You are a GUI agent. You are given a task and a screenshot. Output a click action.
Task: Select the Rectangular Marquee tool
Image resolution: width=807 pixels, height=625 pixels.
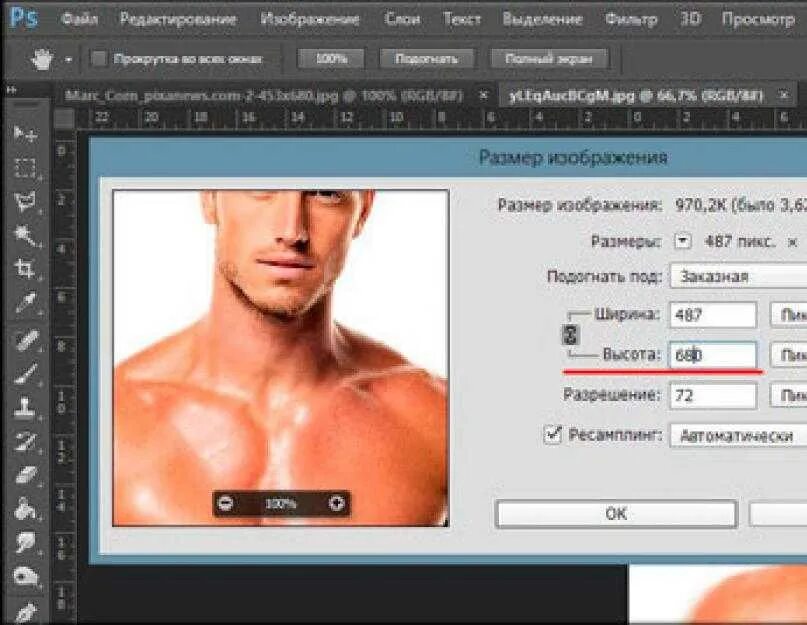click(x=25, y=168)
